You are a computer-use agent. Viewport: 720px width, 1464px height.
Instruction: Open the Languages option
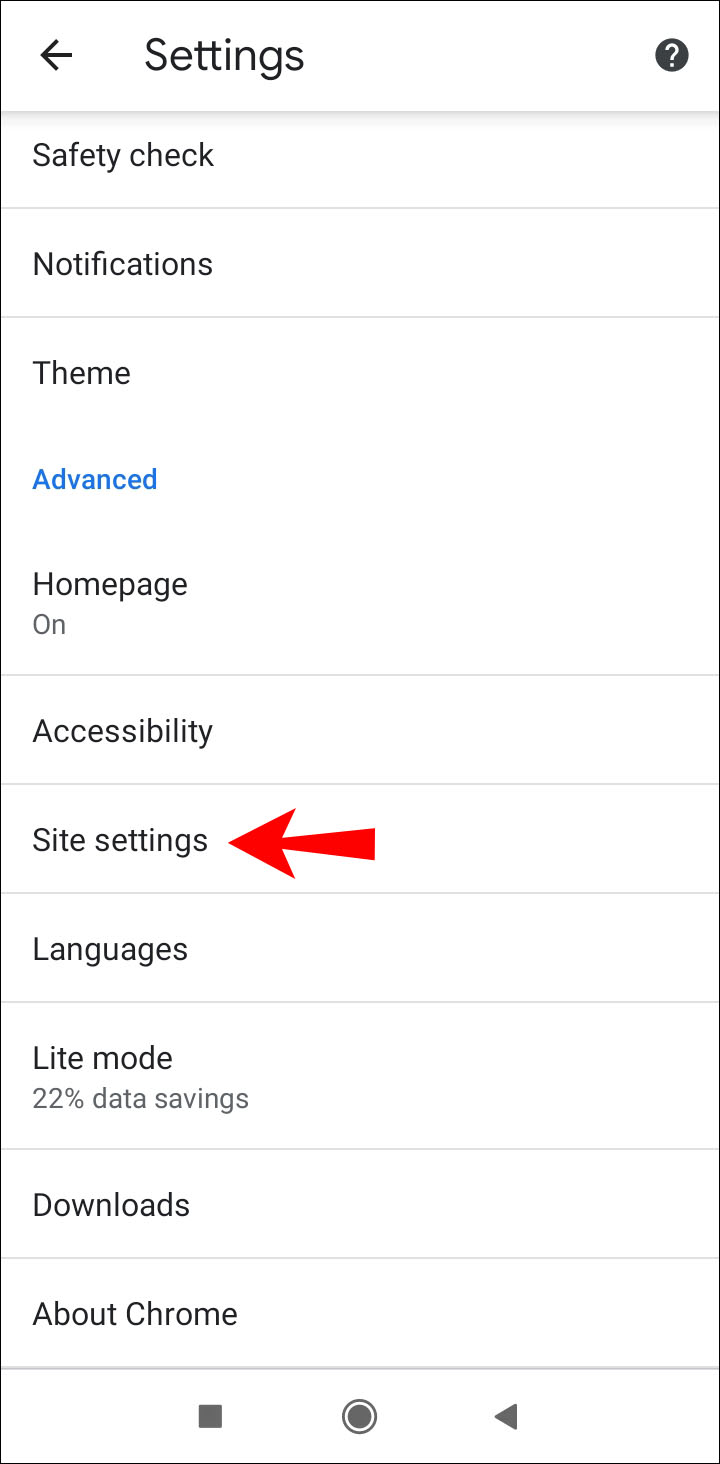pos(360,949)
